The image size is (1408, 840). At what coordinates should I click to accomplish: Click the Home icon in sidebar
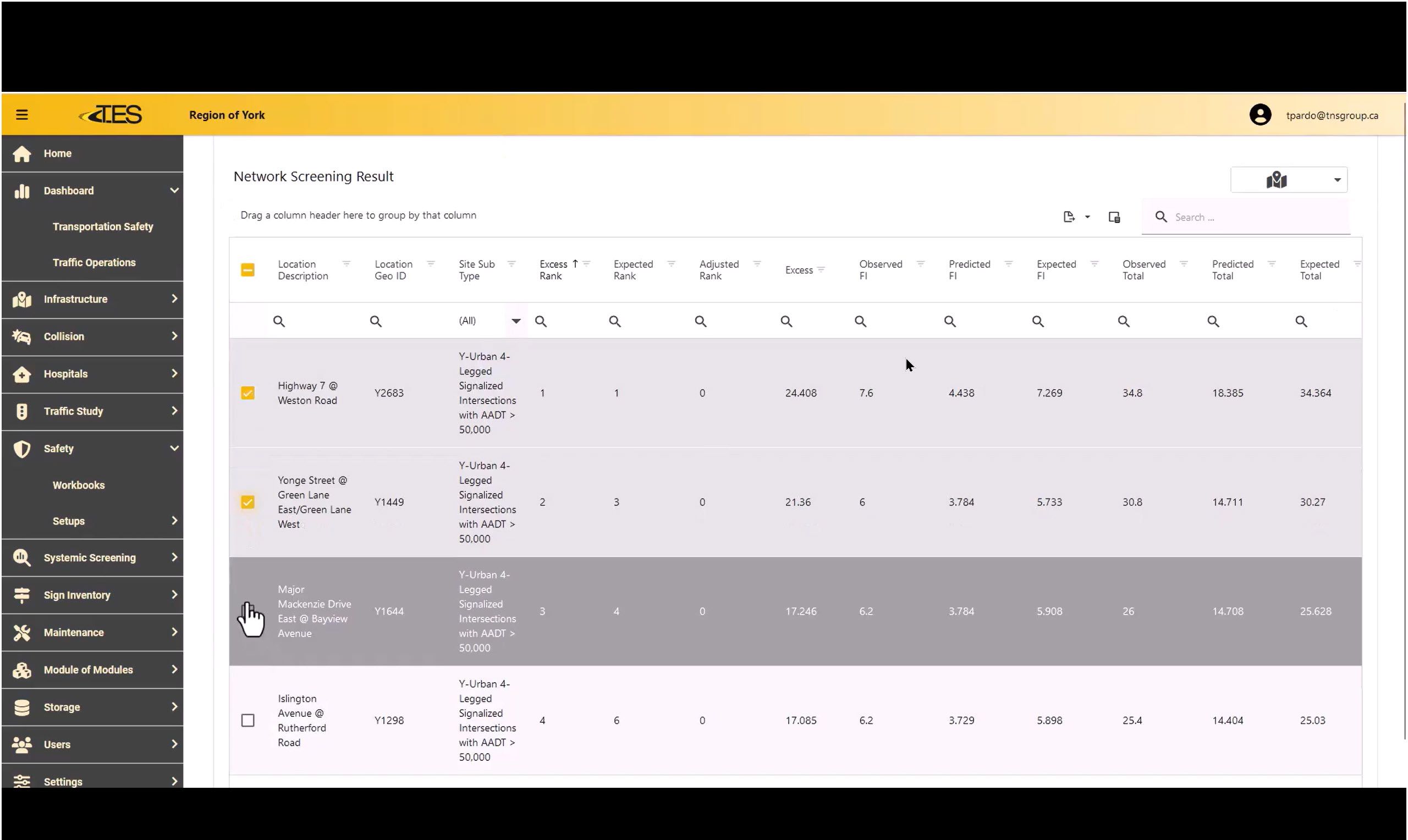(x=21, y=153)
